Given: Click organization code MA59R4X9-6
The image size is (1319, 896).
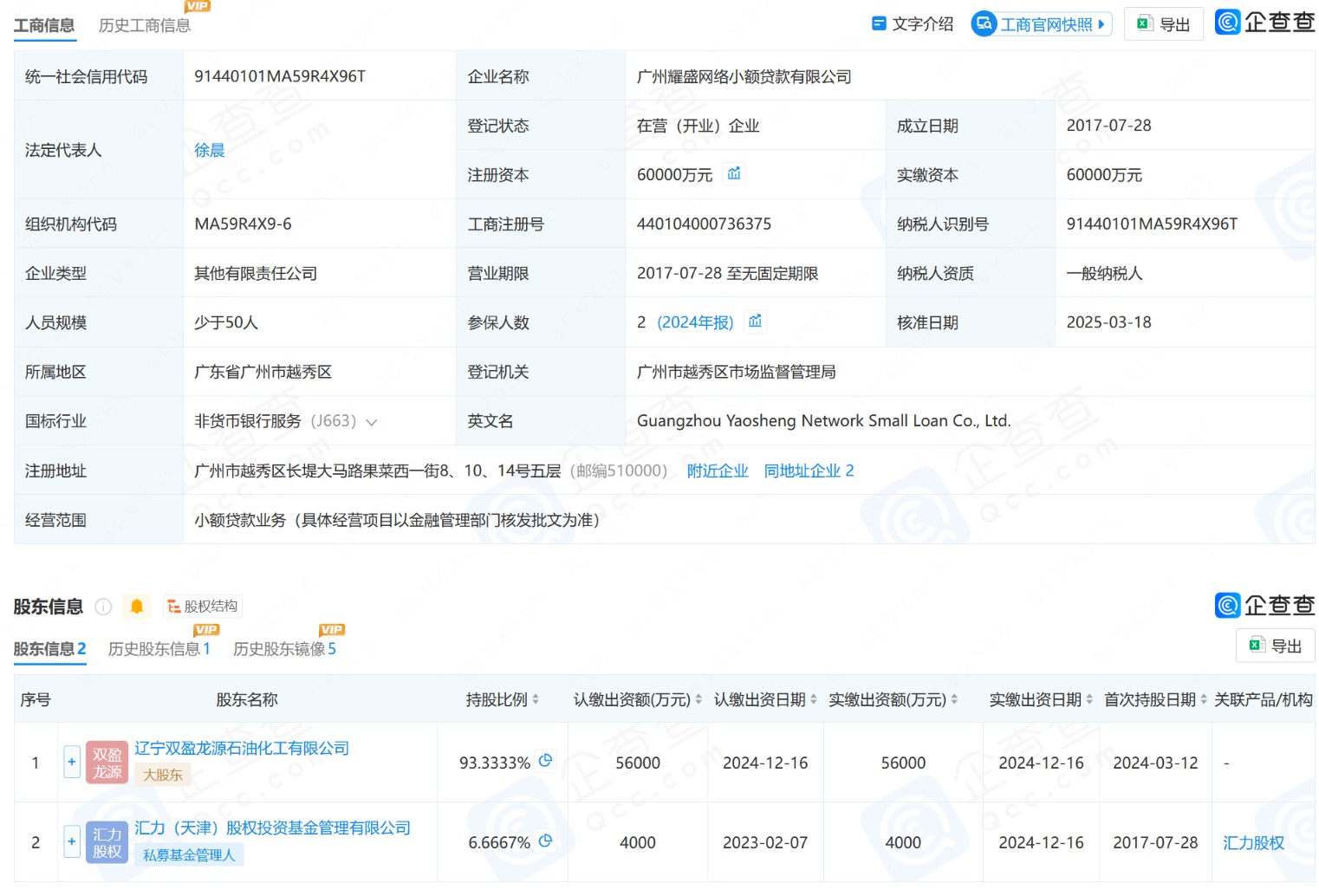Looking at the screenshot, I should coord(243,224).
